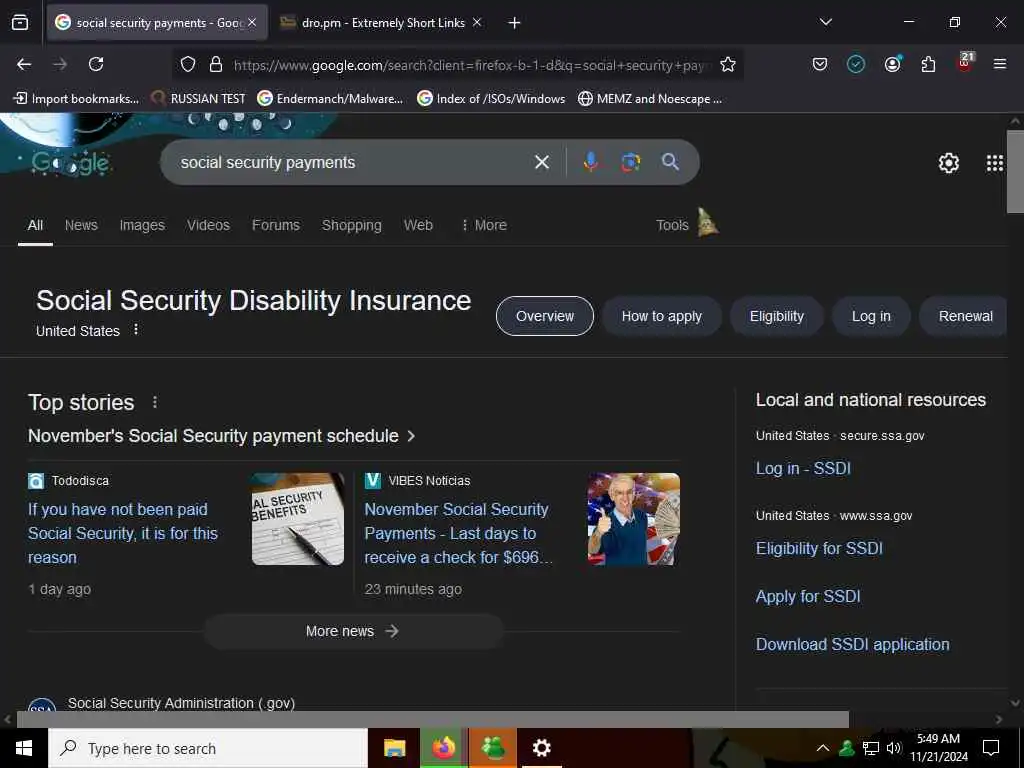This screenshot has width=1024, height=768.
Task: Open the Firefox hamburger application menu
Action: [999, 64]
